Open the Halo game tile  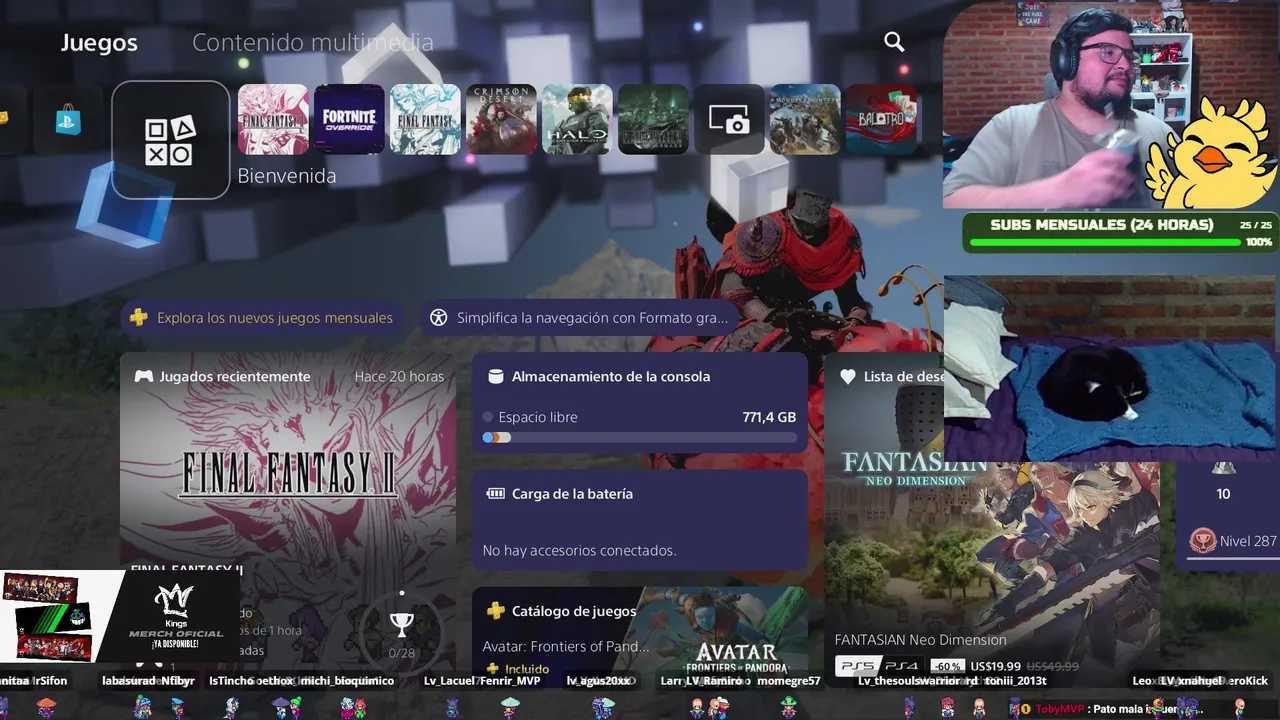point(577,120)
